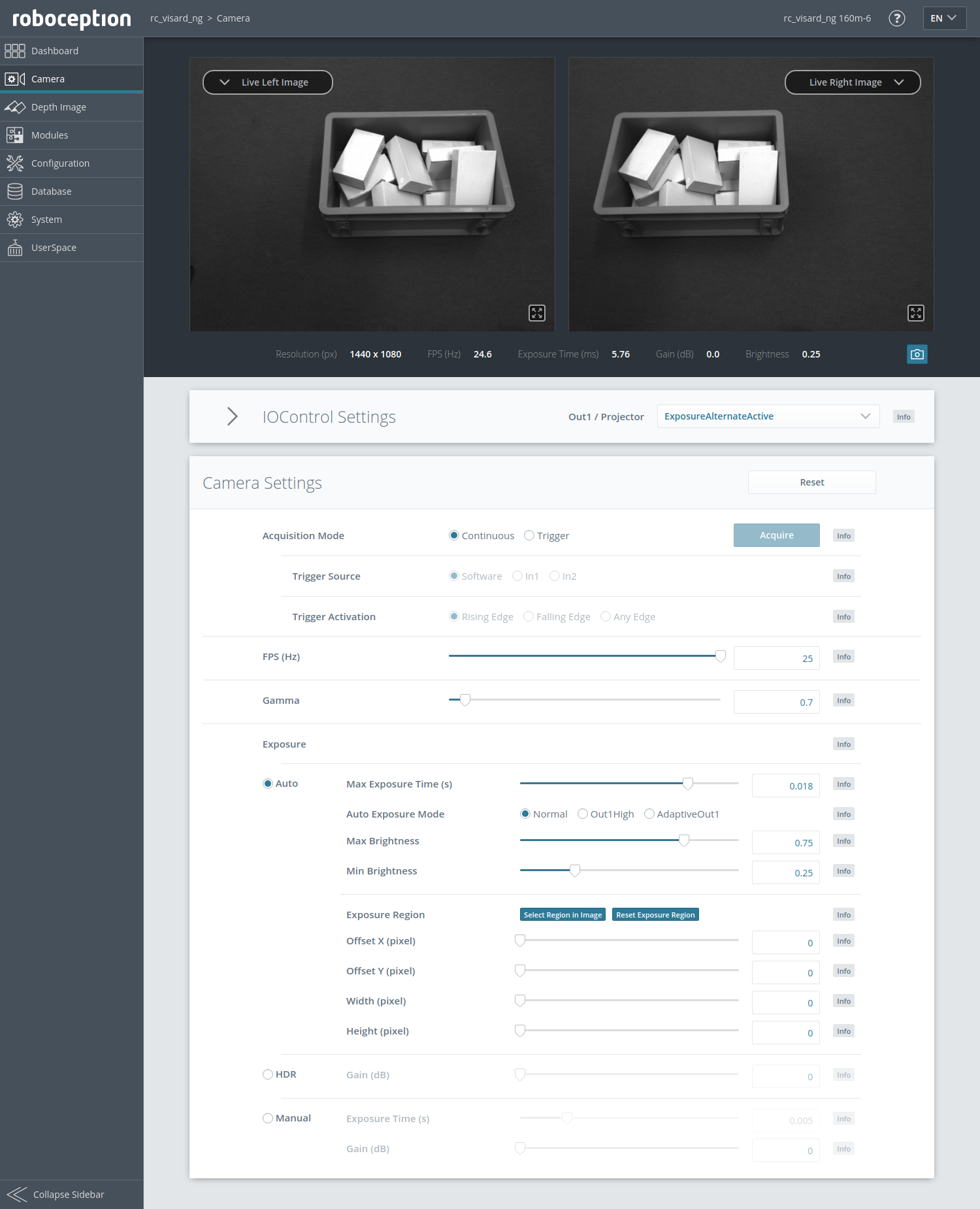Viewport: 980px width, 1209px height.
Task: Choose AdaptiveOut1 auto exposure mode
Action: tap(649, 814)
